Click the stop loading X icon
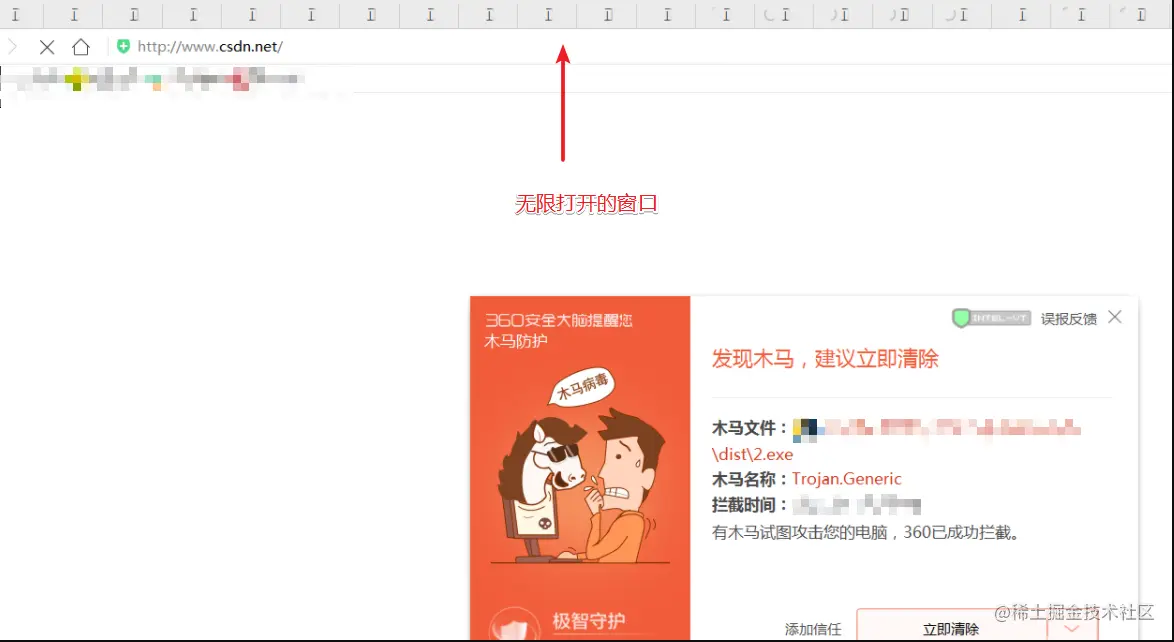The width and height of the screenshot is (1174, 642). [x=48, y=46]
